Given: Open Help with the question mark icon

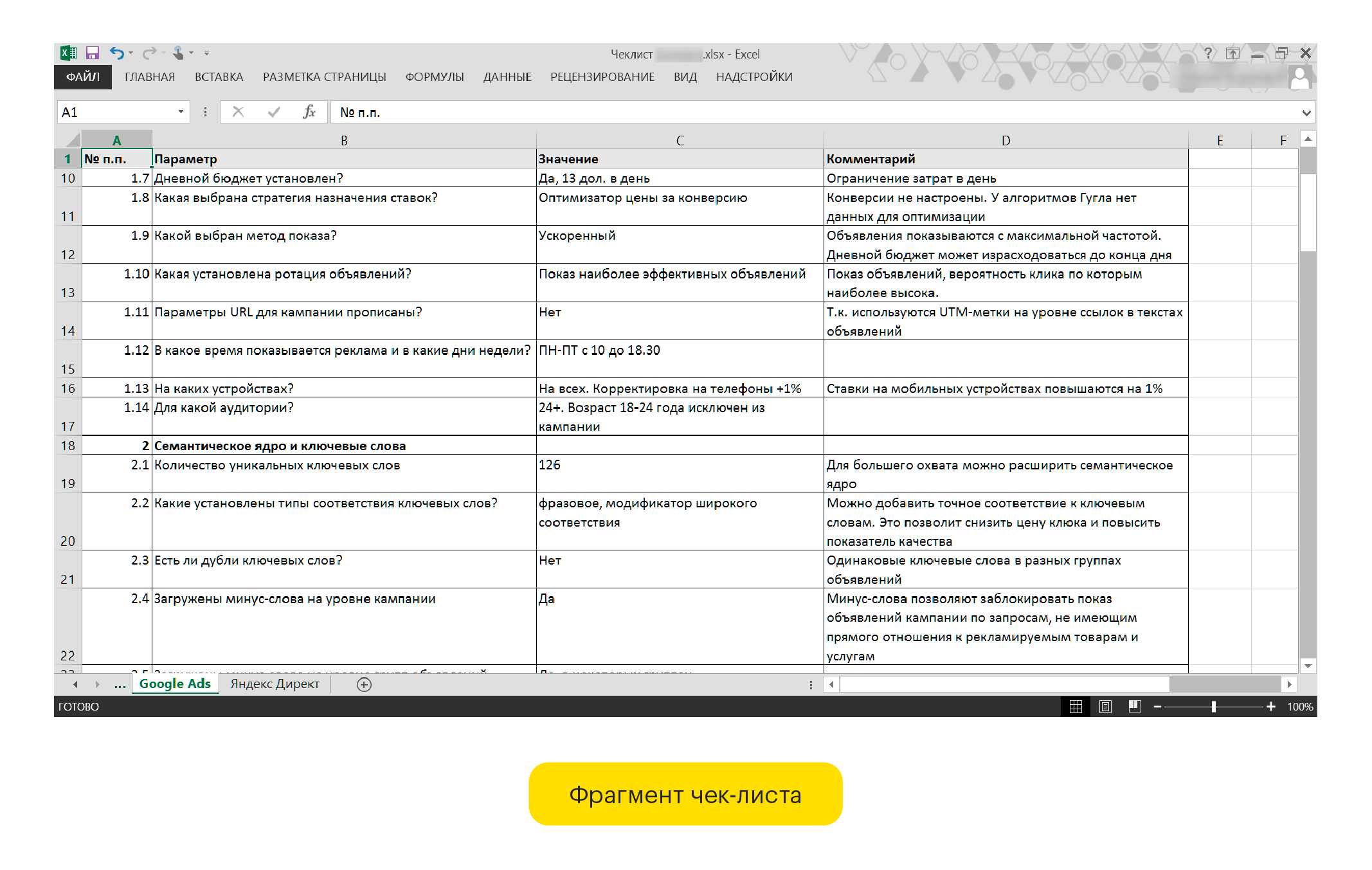Looking at the screenshot, I should coord(1208,53).
